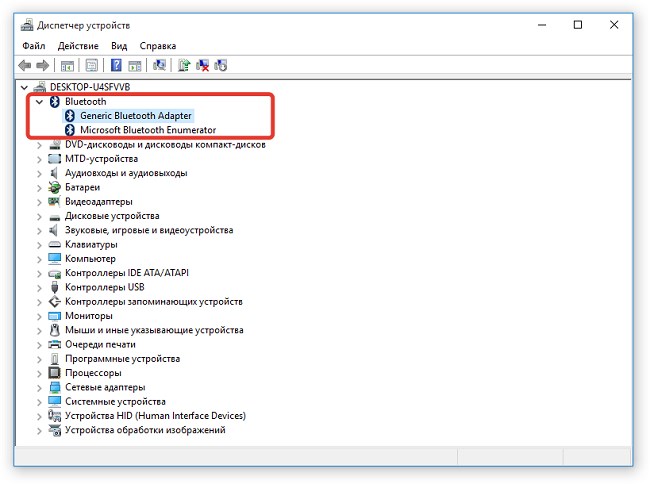Click the DVD-дисководы drive icon
The image size is (650, 484).
click(x=55, y=145)
